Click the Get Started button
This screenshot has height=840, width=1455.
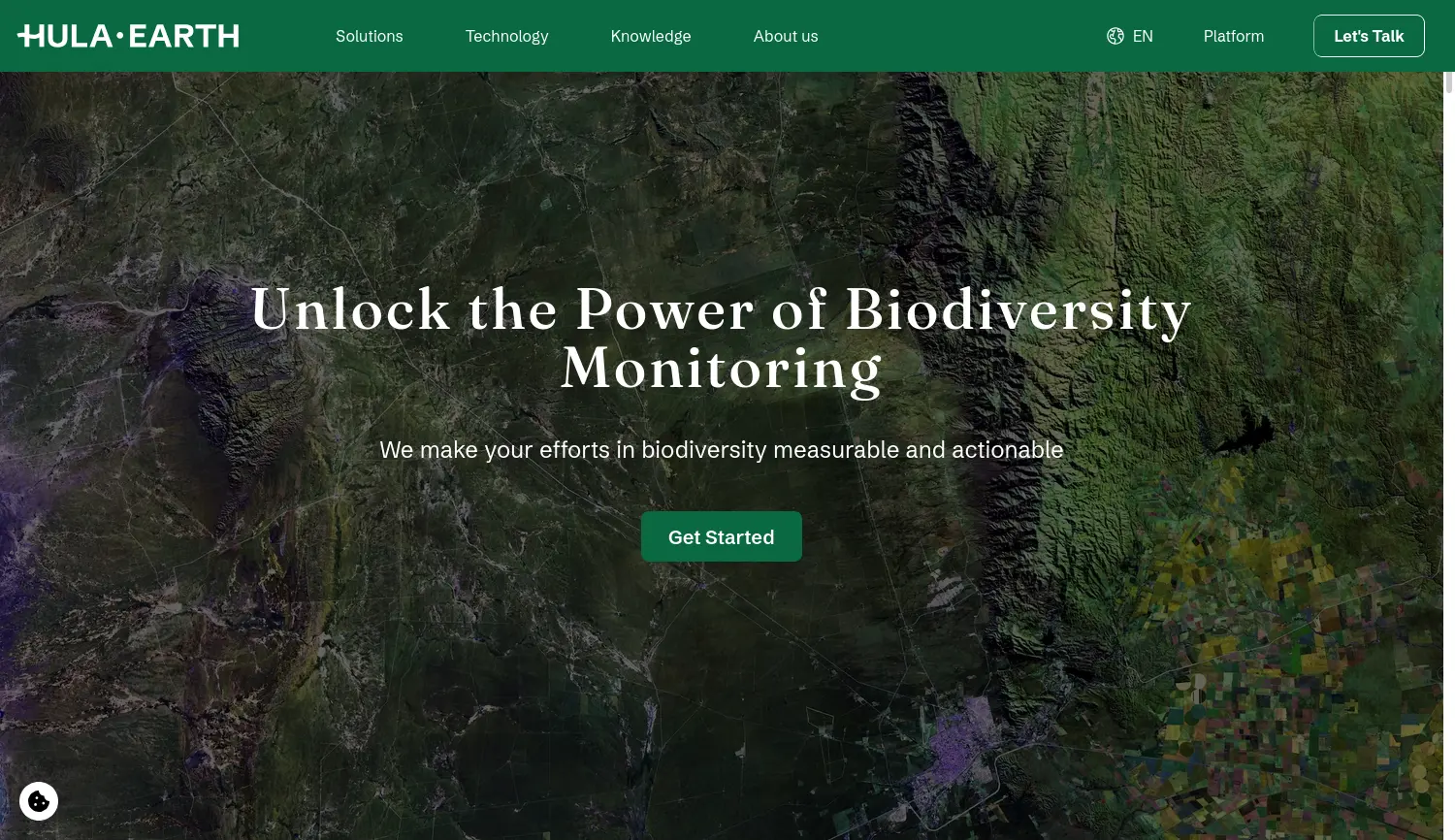pyautogui.click(x=721, y=536)
